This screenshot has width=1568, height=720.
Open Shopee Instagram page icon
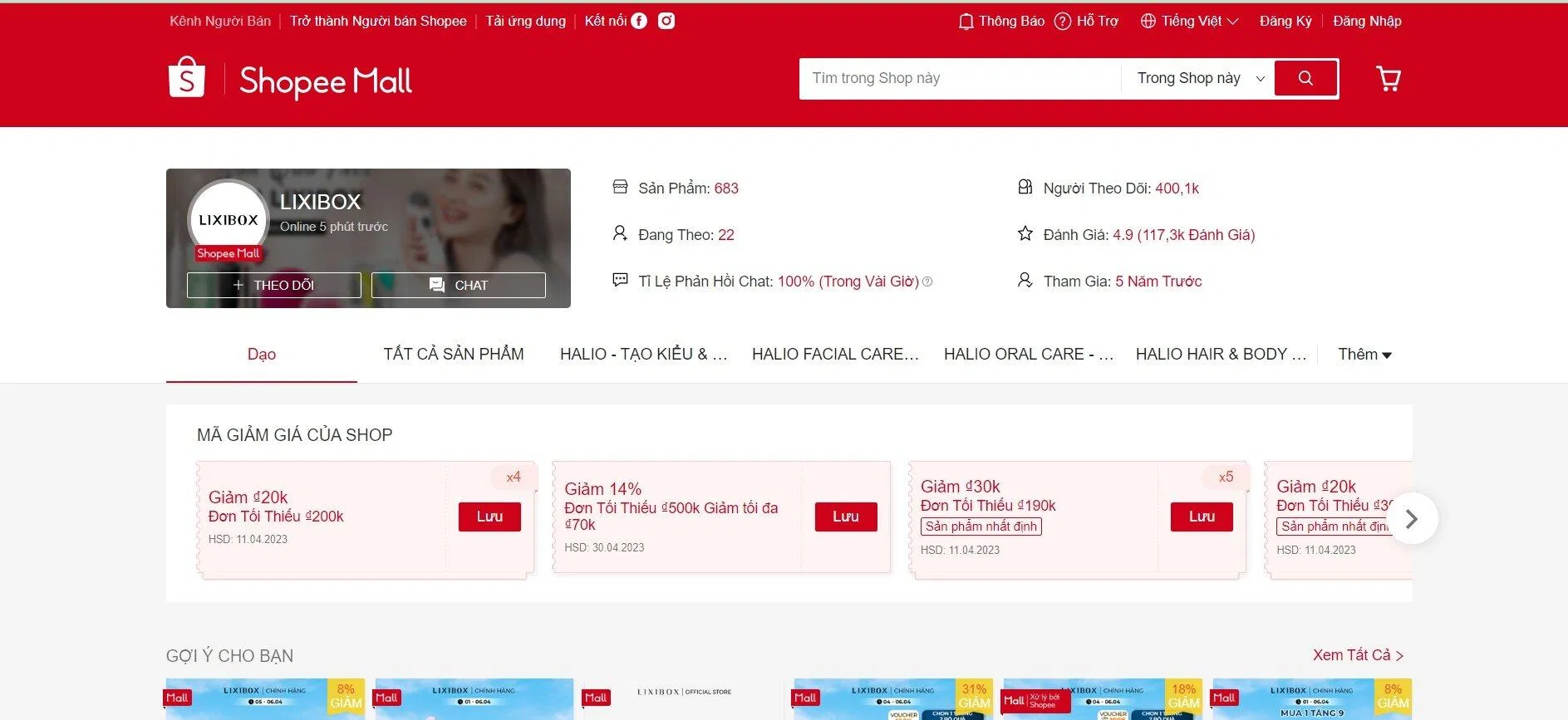tap(666, 21)
